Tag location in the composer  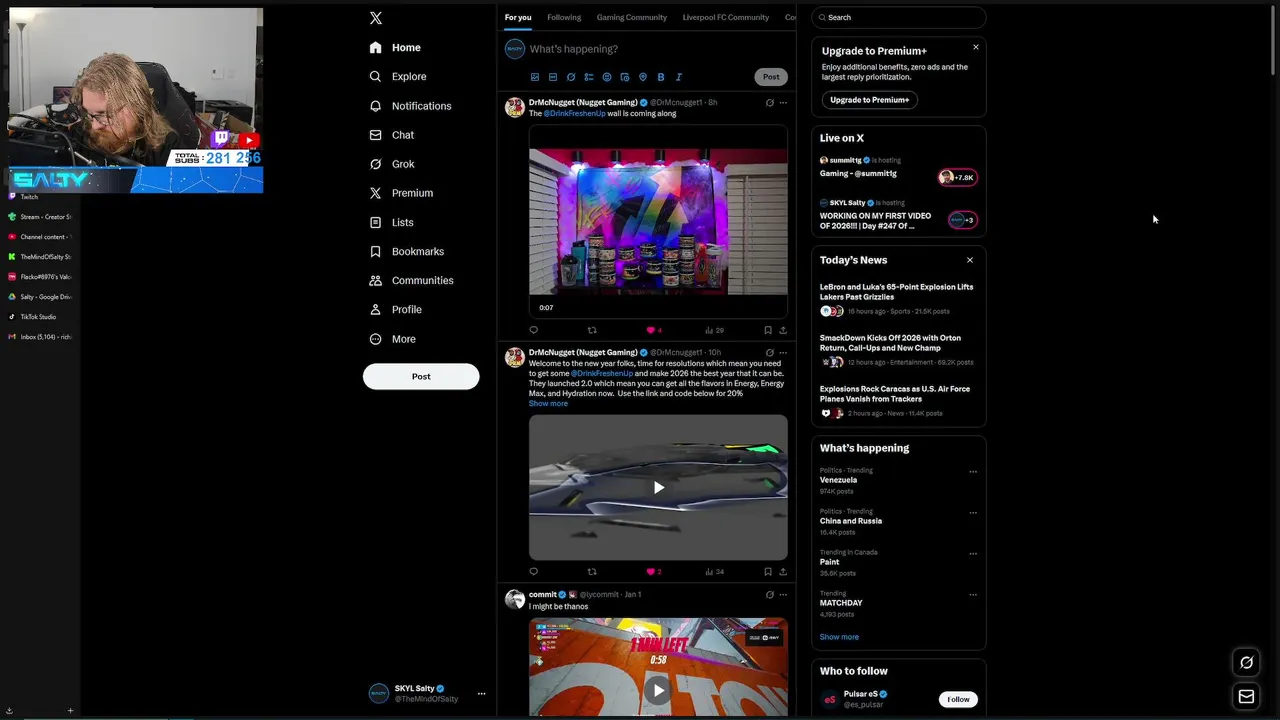[643, 77]
